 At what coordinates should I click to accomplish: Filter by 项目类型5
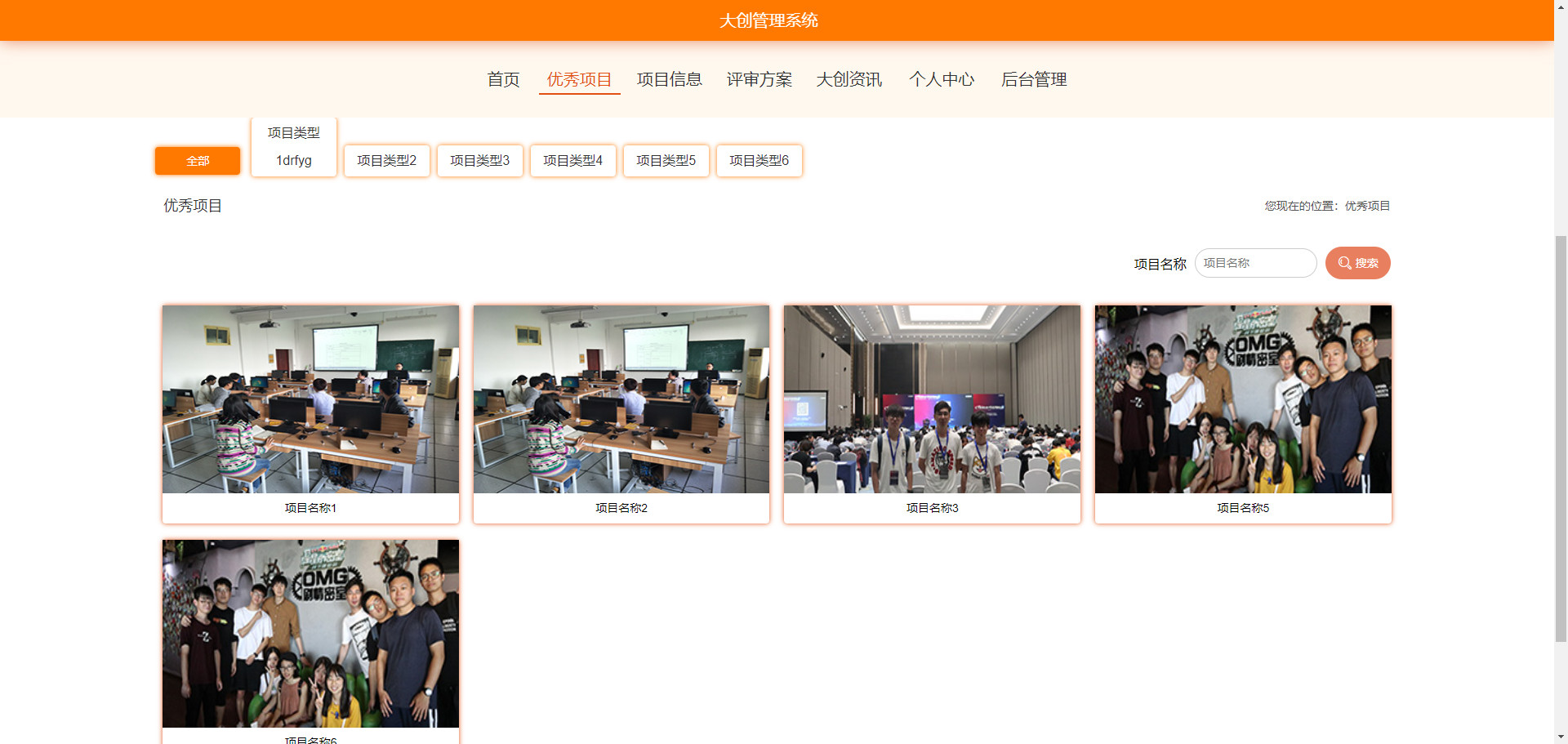(x=666, y=161)
